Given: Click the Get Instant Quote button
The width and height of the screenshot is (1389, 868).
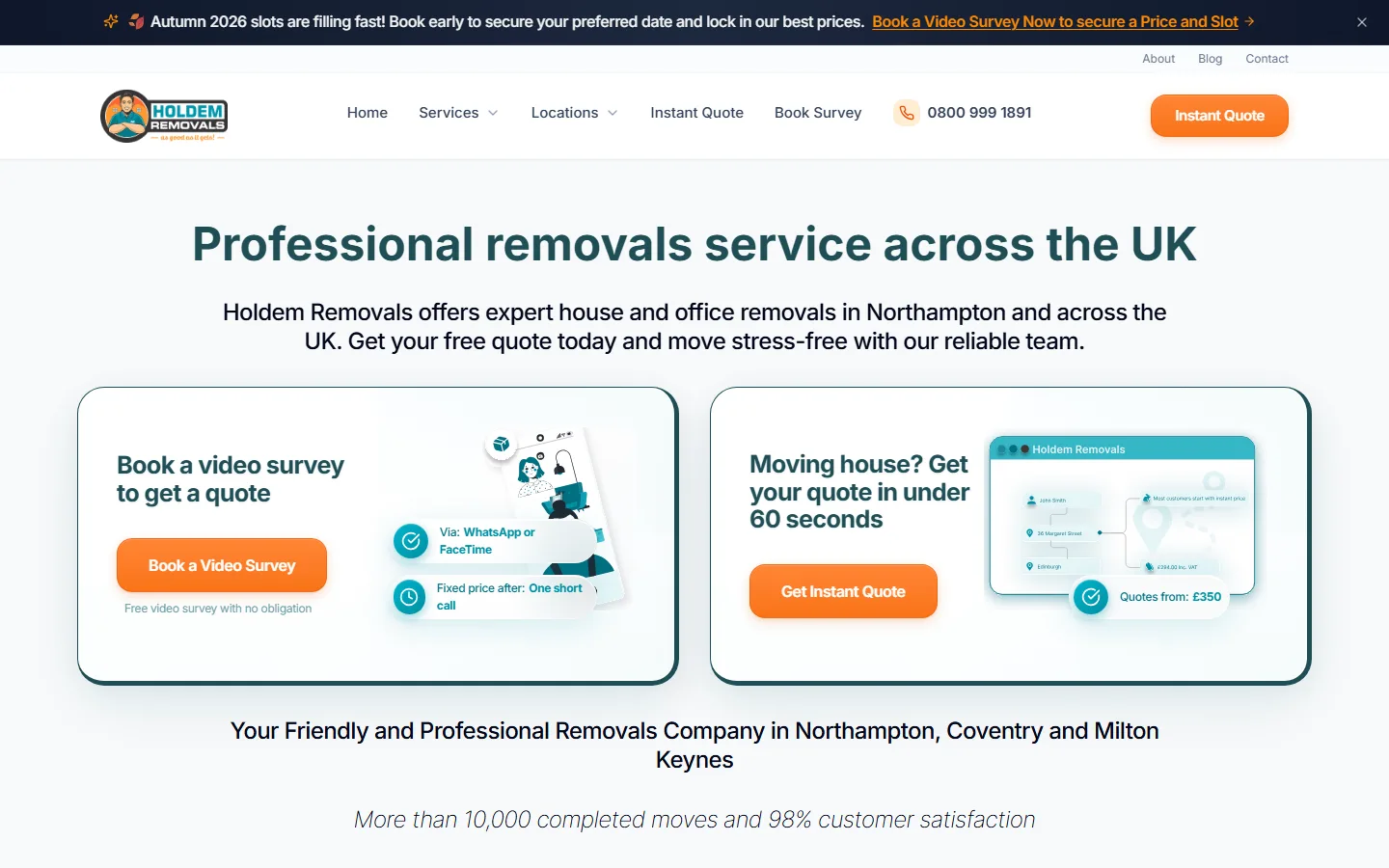Looking at the screenshot, I should [843, 591].
